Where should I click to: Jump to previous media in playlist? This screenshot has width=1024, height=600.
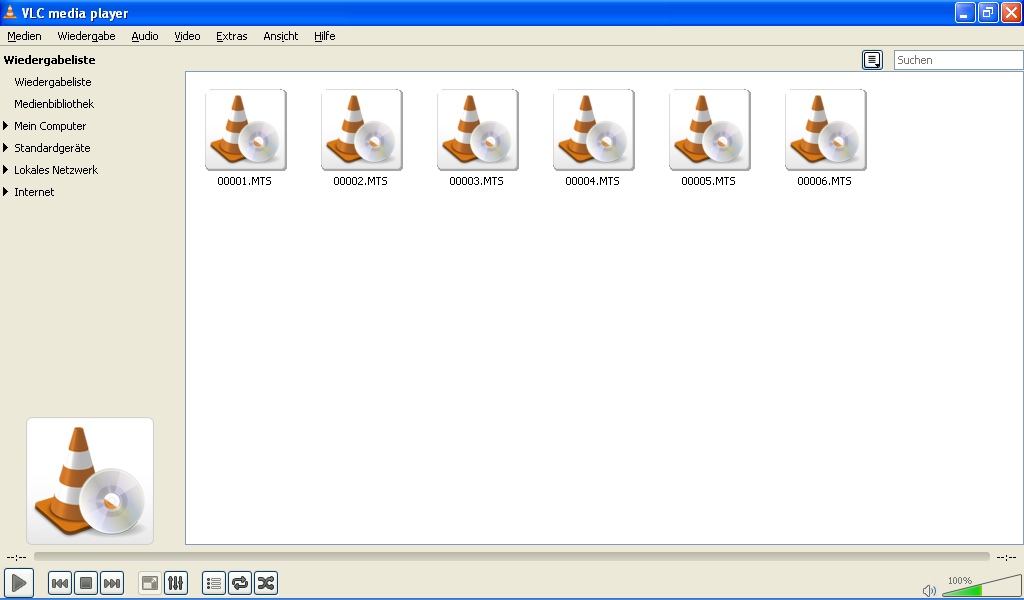pyautogui.click(x=60, y=583)
